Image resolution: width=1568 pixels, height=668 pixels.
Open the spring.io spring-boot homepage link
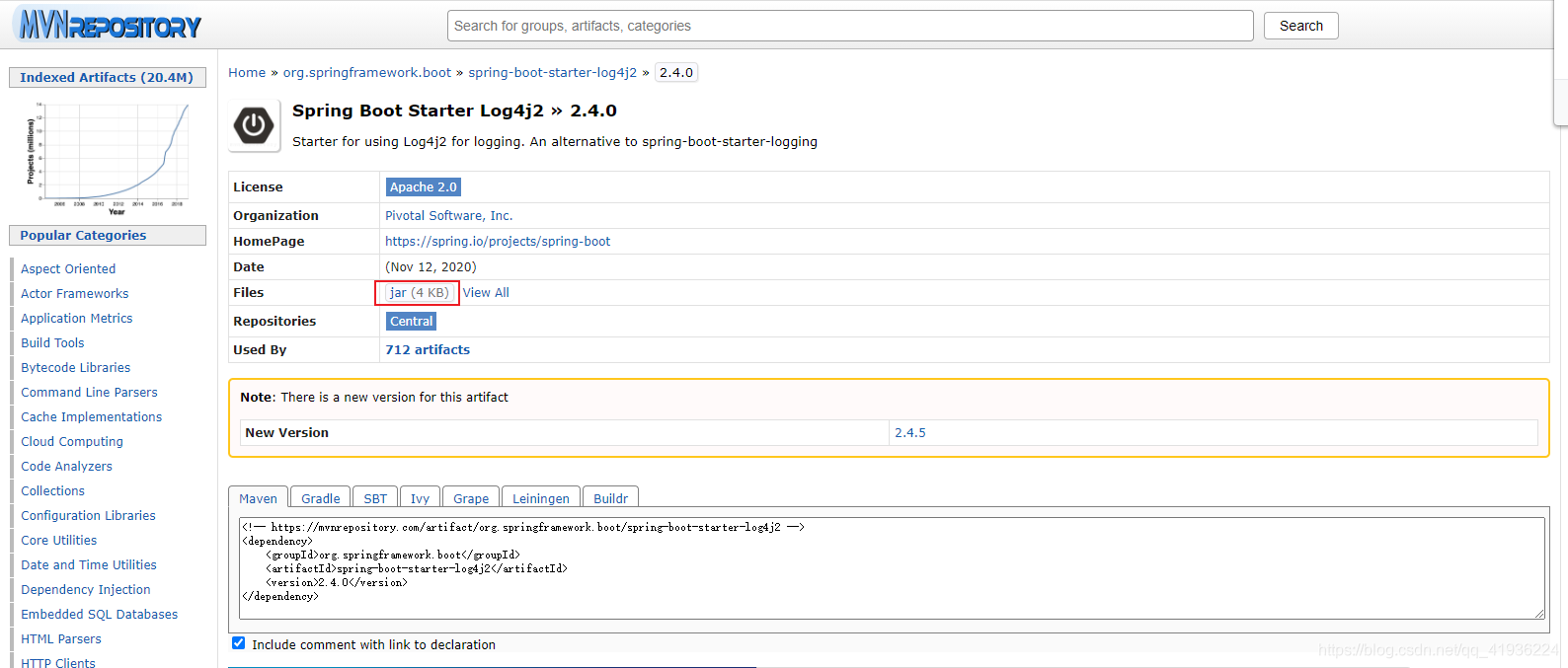coord(498,241)
